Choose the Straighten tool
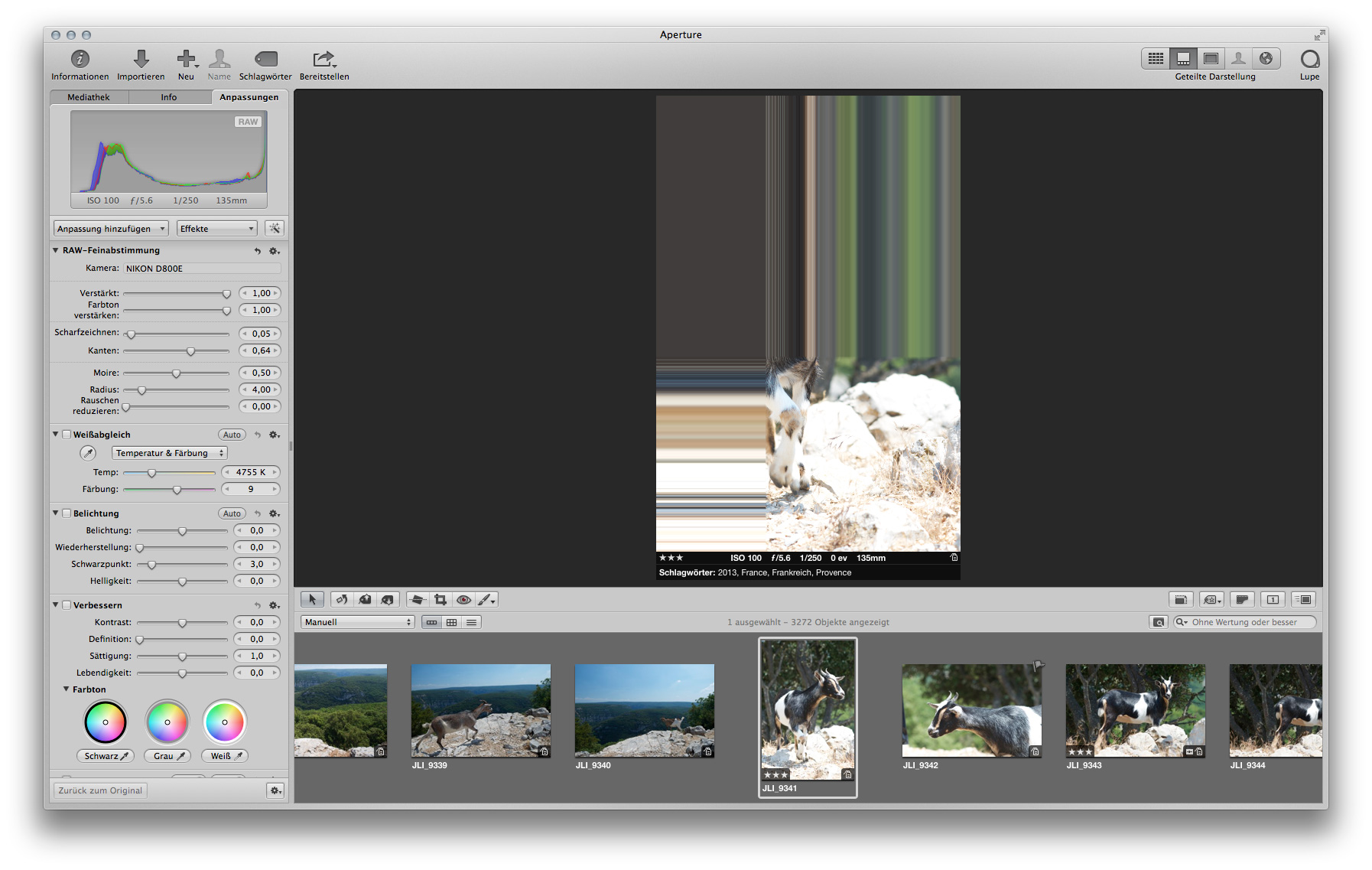 click(418, 600)
